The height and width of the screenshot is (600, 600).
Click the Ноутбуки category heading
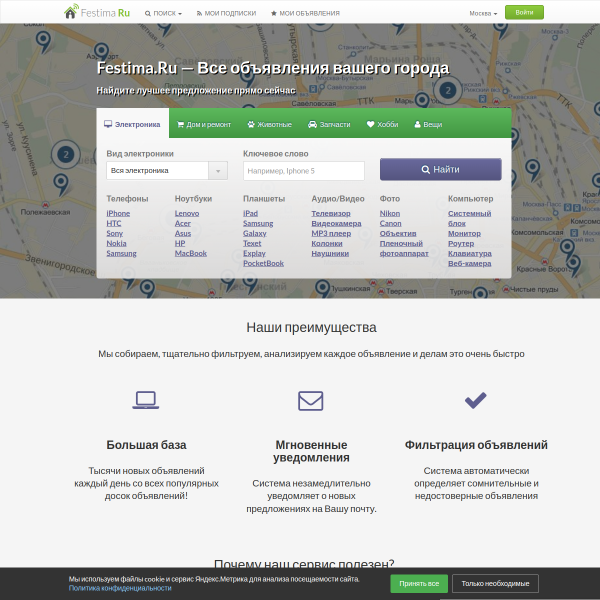pos(193,199)
